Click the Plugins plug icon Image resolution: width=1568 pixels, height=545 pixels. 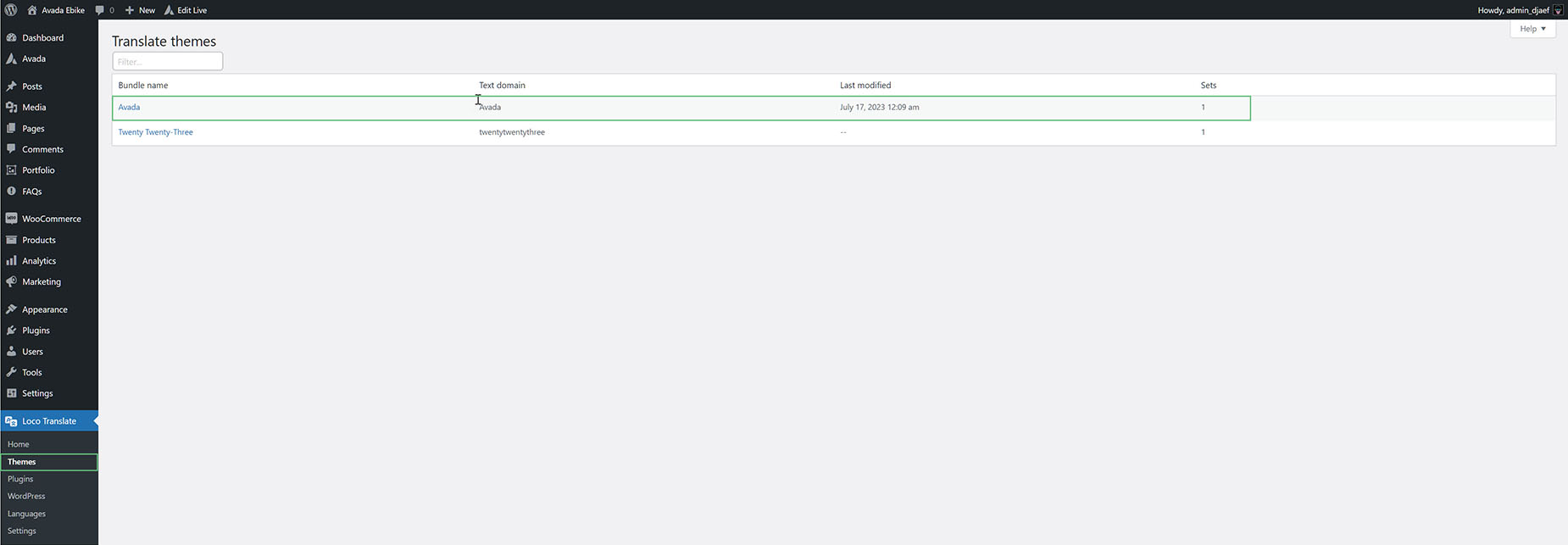(x=11, y=330)
